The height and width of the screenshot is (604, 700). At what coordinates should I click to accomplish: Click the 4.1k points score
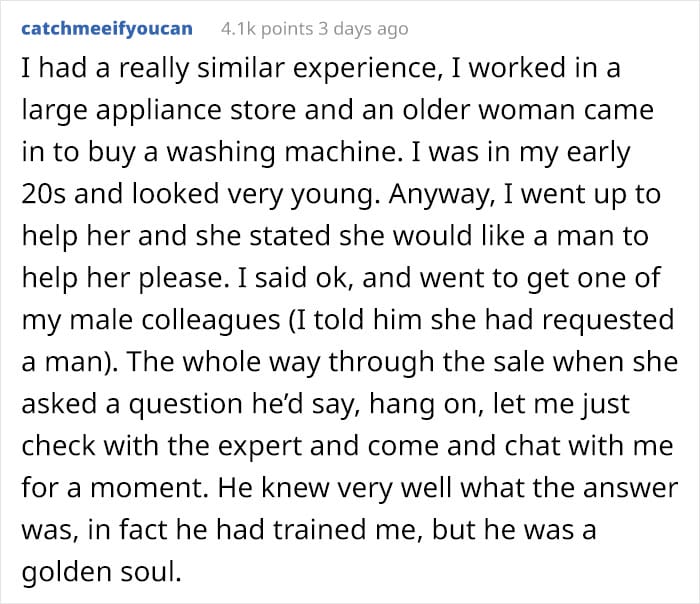(267, 29)
